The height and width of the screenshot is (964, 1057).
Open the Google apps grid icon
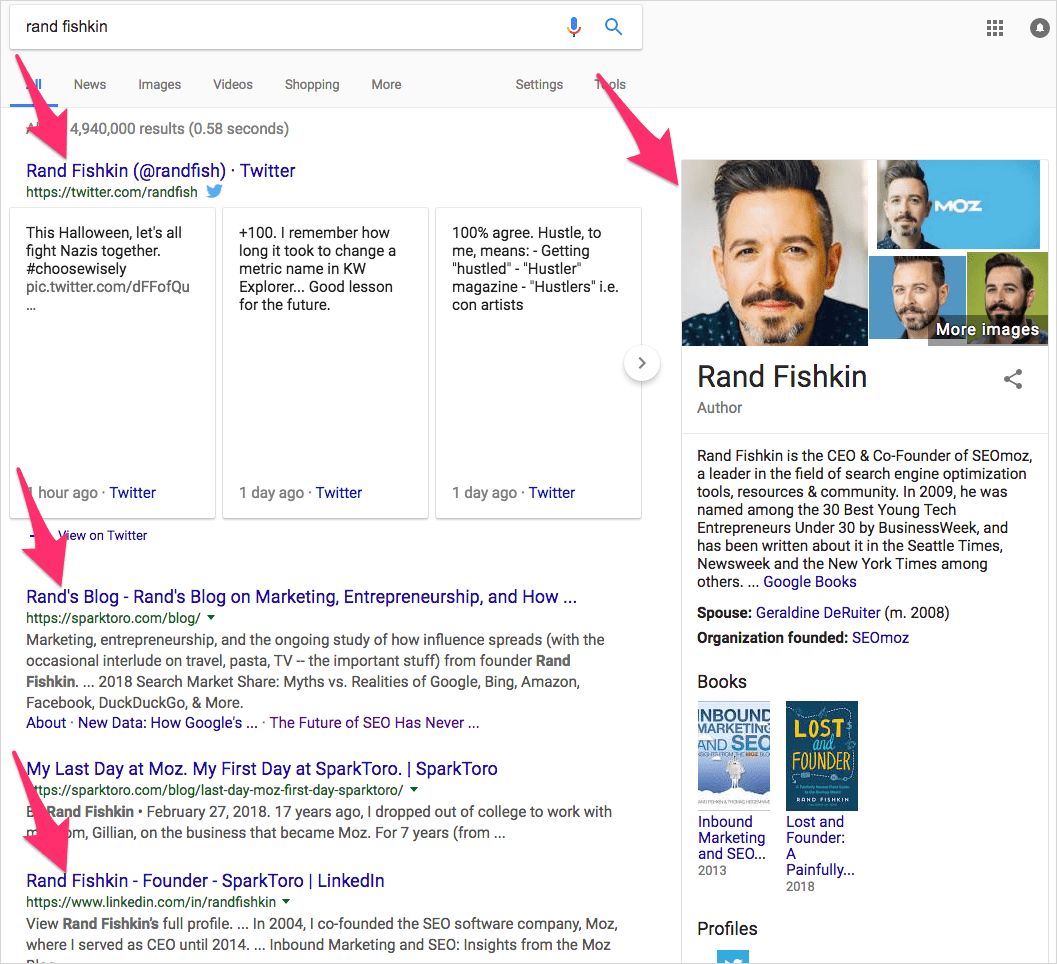994,28
